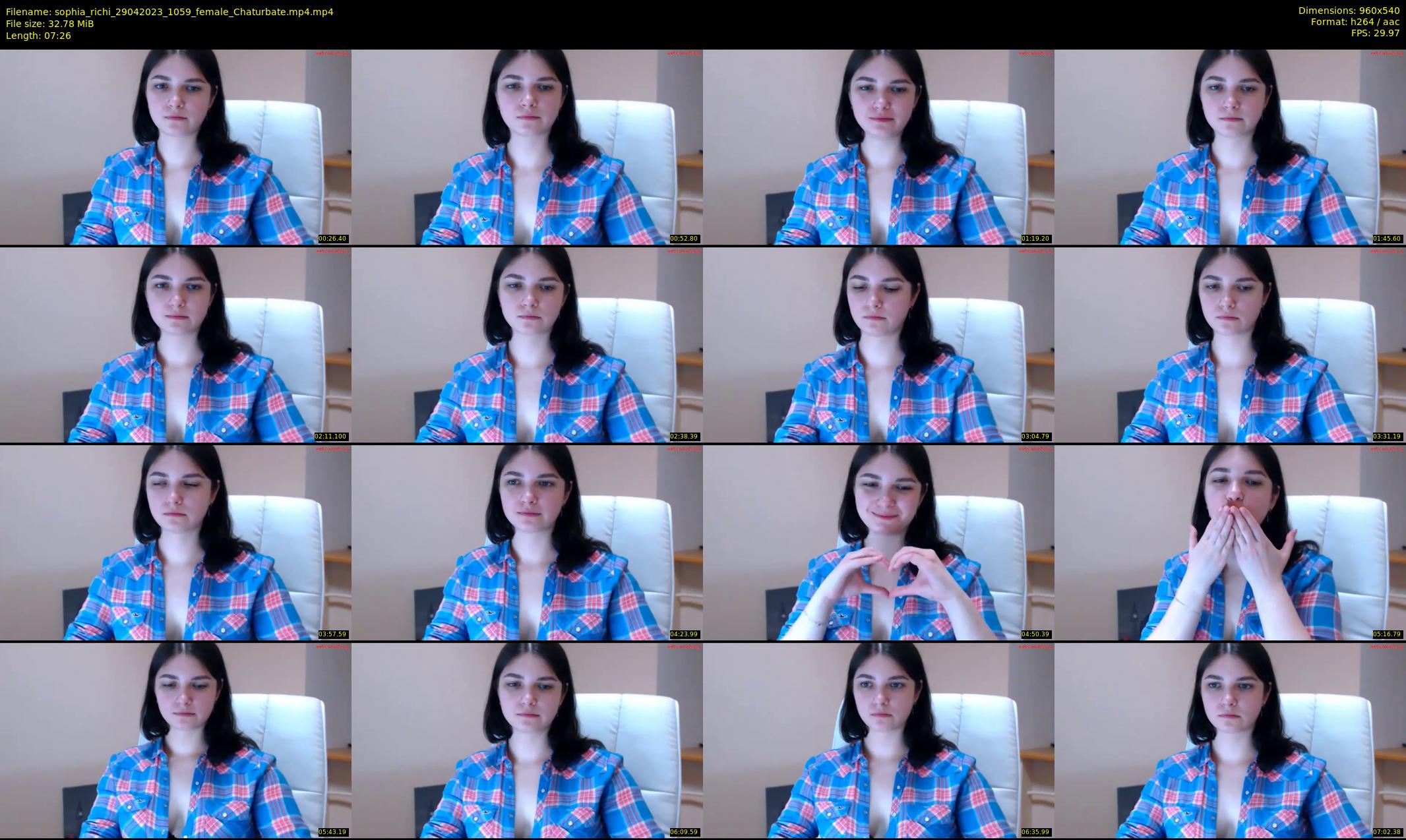The image size is (1406, 840).
Task: Select thumbnail at 03:31.19
Action: 1230,345
